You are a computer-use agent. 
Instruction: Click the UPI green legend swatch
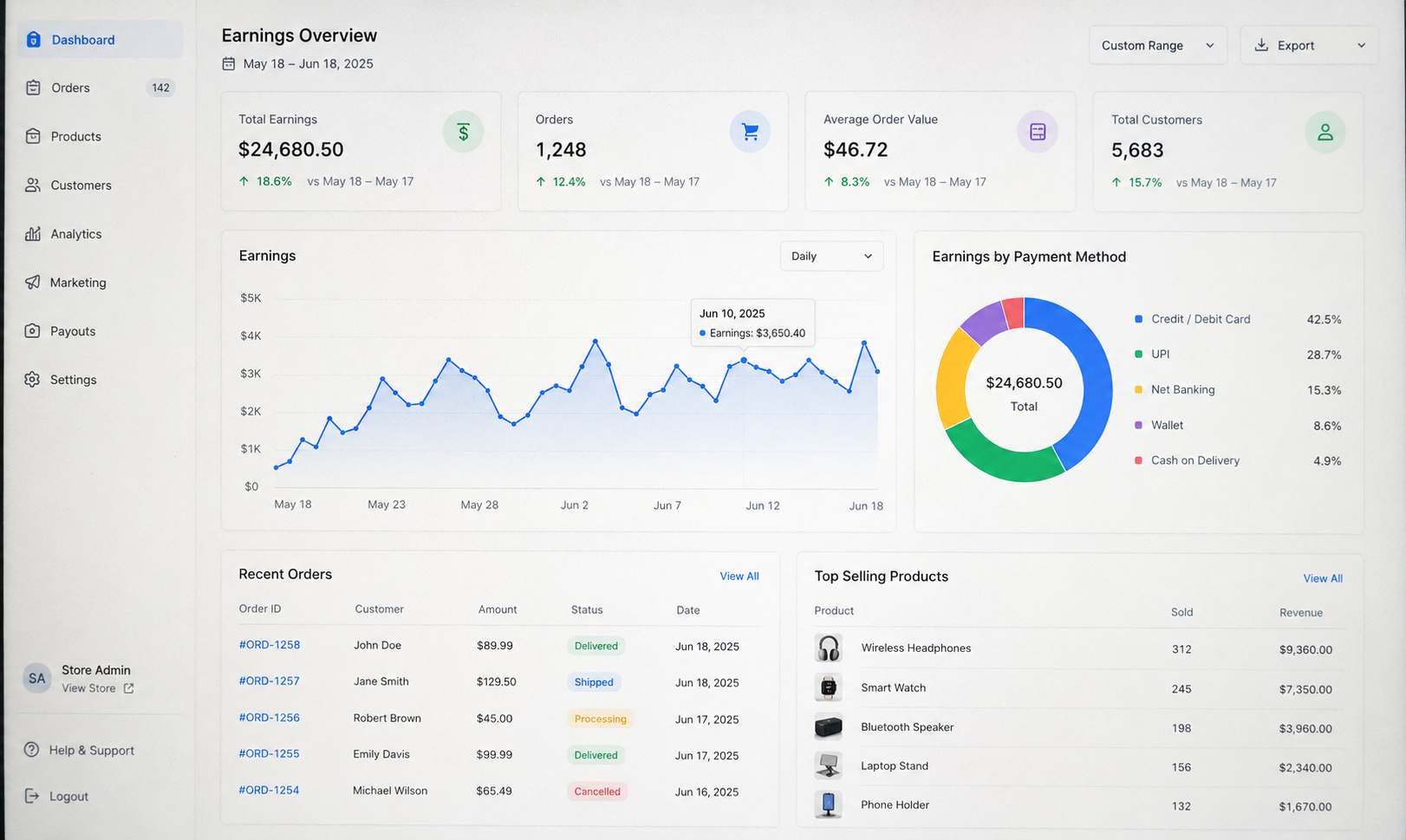click(1138, 354)
